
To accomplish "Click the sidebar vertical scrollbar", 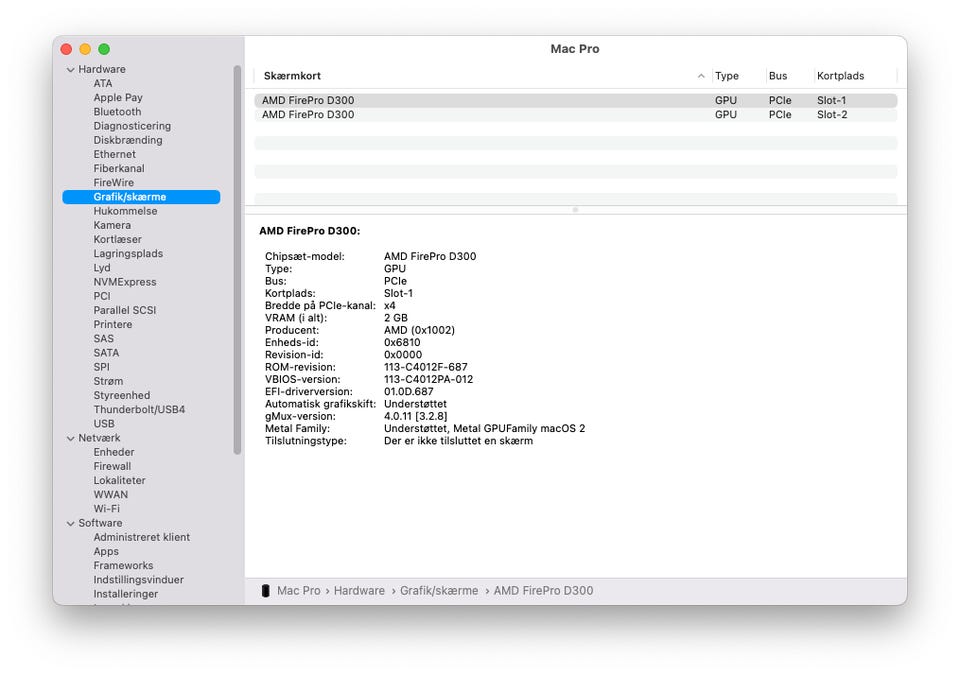I will point(237,260).
